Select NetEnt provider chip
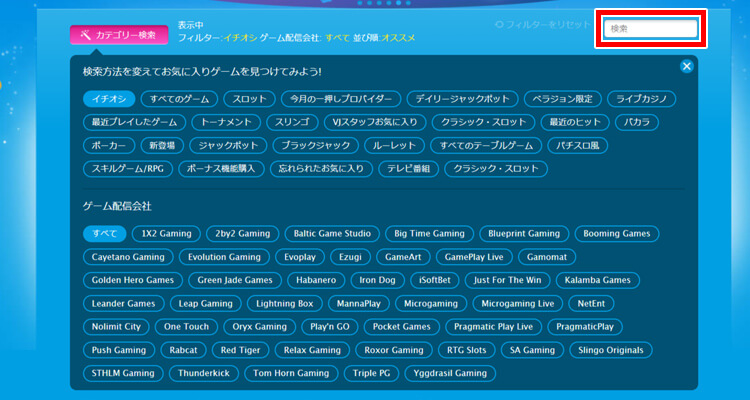 591,303
